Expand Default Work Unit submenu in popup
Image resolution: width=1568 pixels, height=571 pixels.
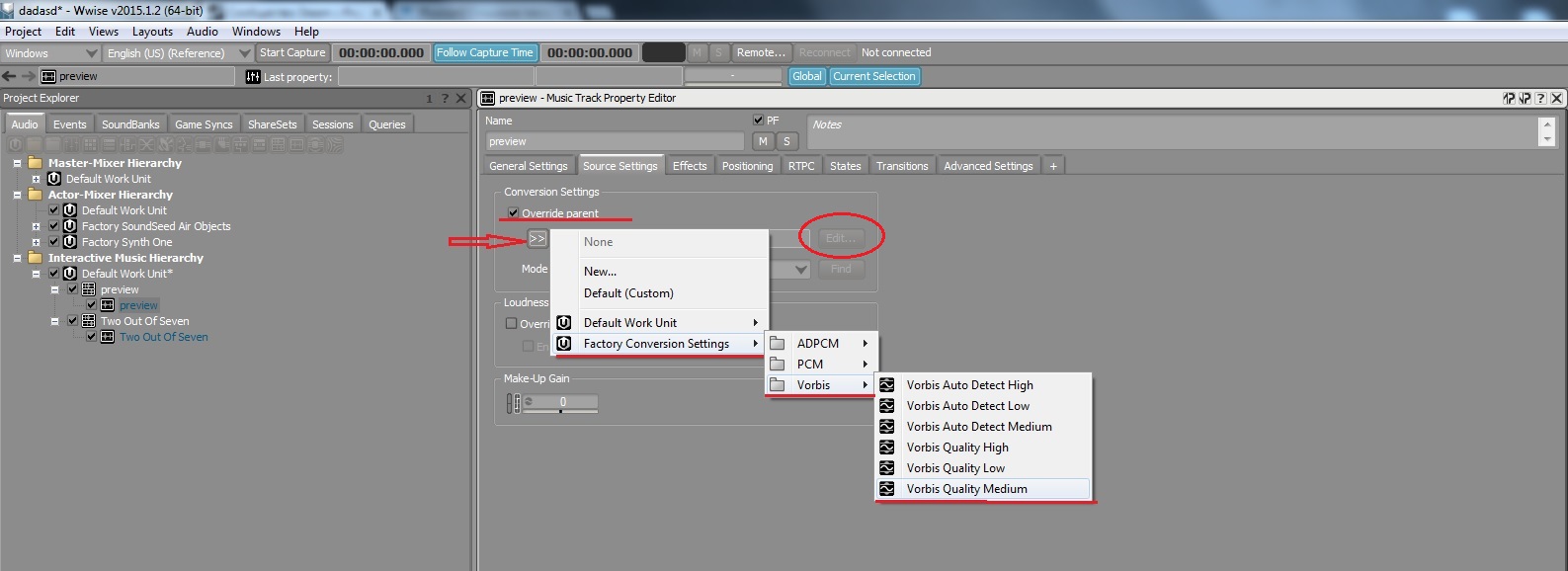pos(659,323)
